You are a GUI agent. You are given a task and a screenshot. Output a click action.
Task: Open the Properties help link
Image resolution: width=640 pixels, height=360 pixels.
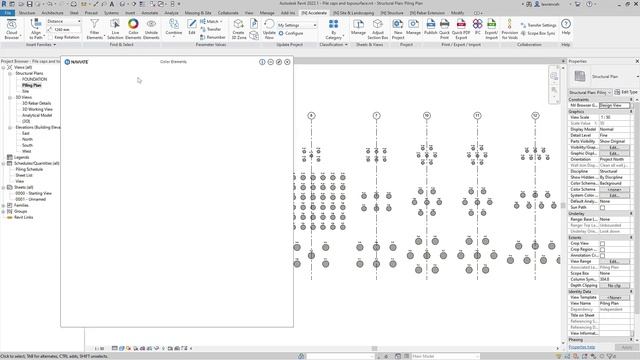pyautogui.click(x=582, y=347)
